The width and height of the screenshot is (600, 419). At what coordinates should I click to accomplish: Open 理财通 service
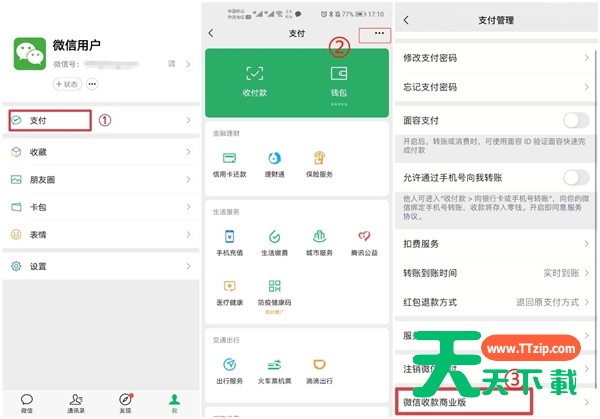click(x=274, y=165)
